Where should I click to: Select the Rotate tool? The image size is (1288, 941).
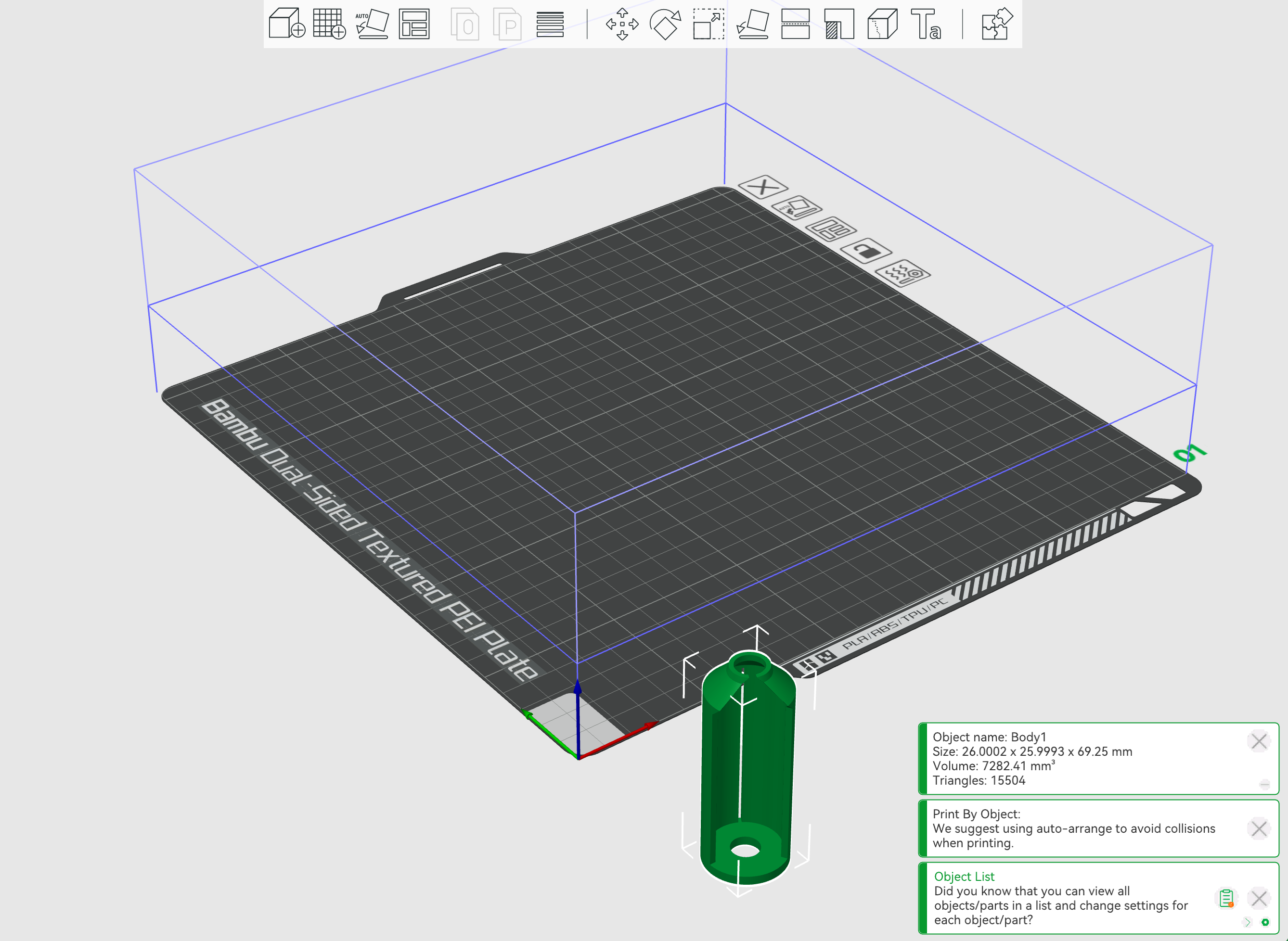(x=666, y=25)
